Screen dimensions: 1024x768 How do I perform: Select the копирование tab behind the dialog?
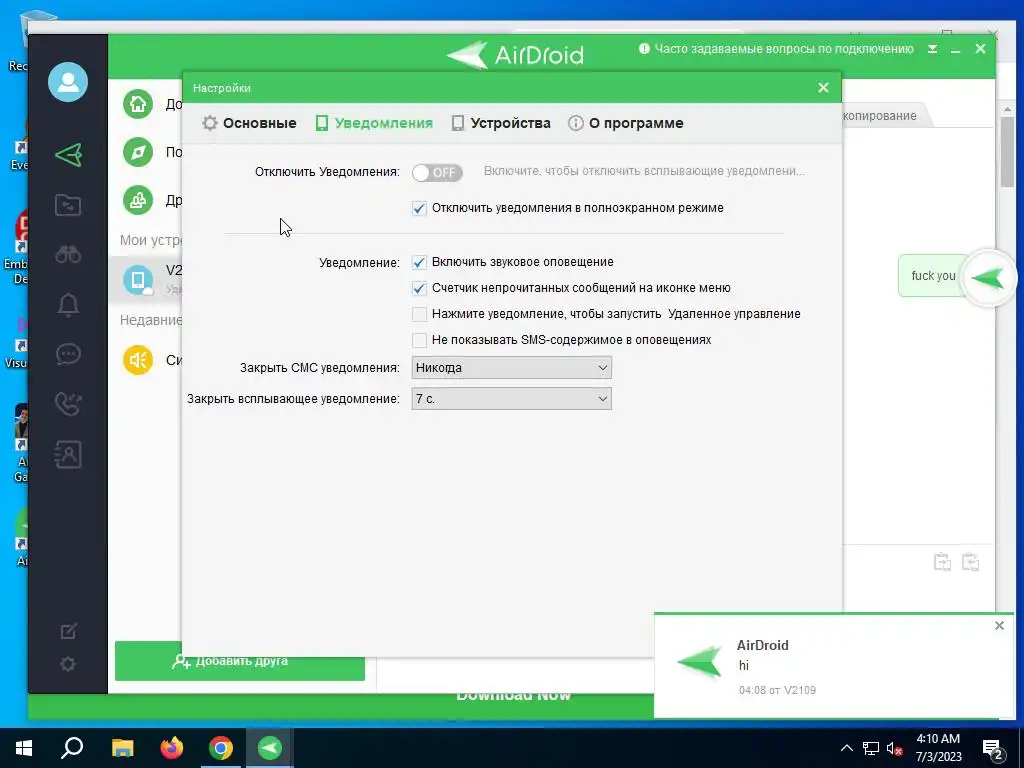(x=879, y=116)
